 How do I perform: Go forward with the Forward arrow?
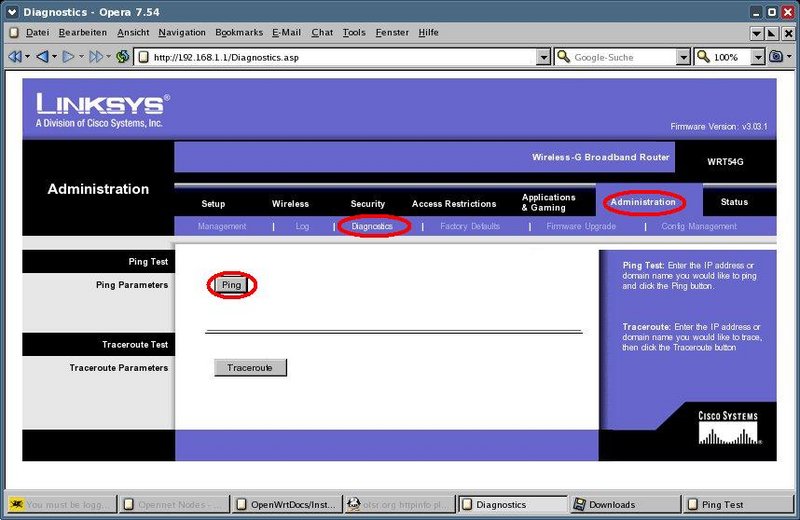(x=68, y=57)
